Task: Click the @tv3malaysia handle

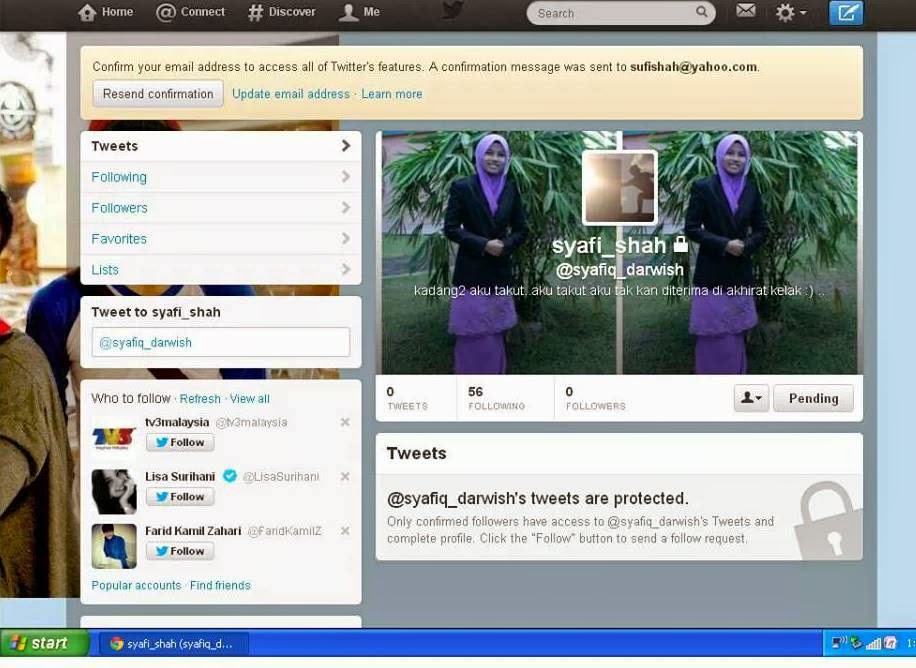Action: tap(251, 422)
